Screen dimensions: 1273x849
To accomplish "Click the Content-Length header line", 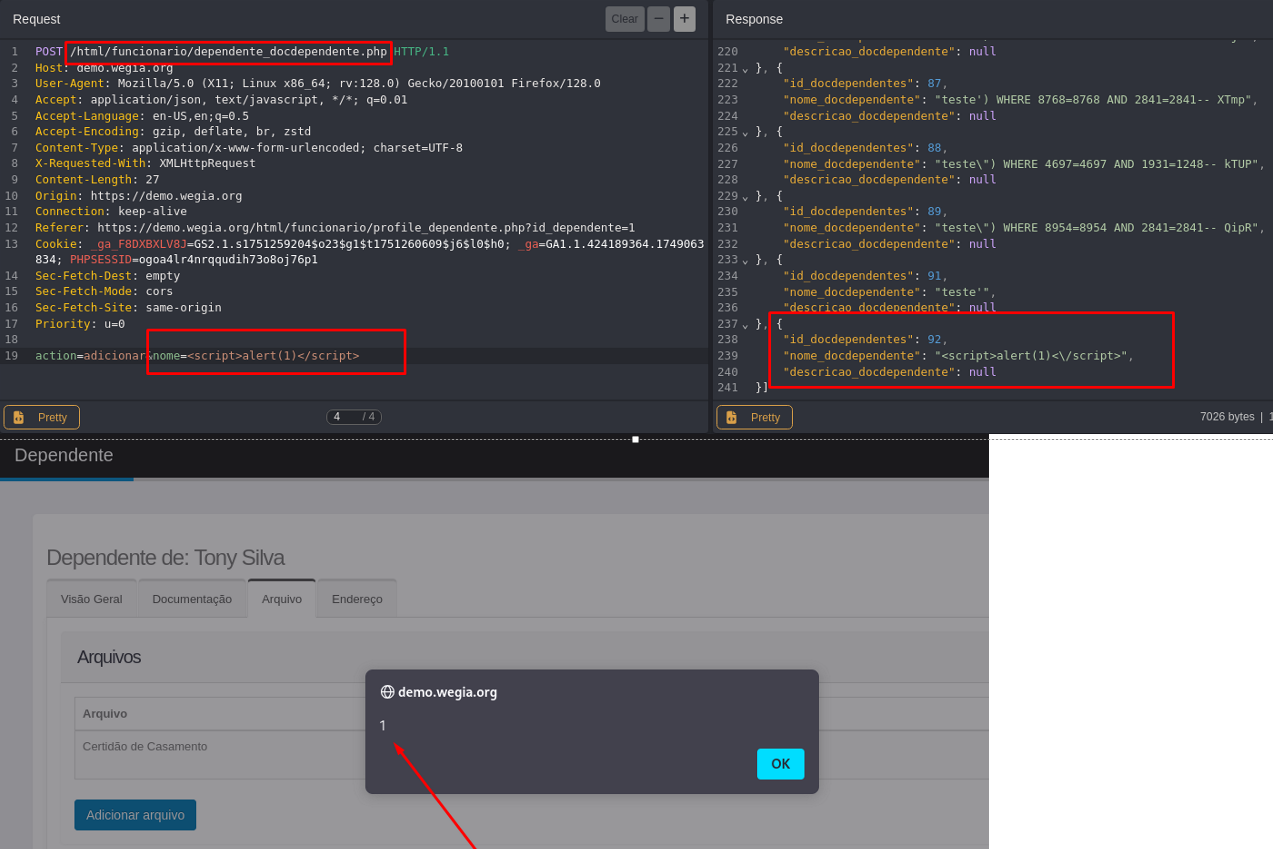I will (97, 179).
